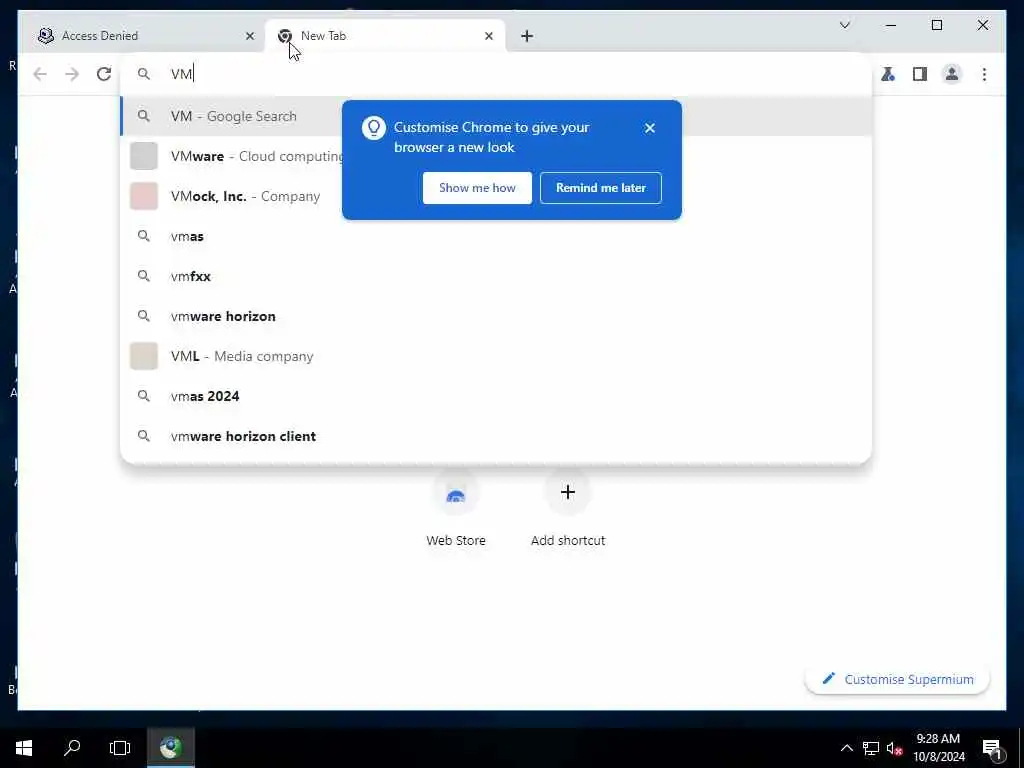Image resolution: width=1024 pixels, height=768 pixels.
Task: Click the network tray icon
Action: click(x=870, y=748)
